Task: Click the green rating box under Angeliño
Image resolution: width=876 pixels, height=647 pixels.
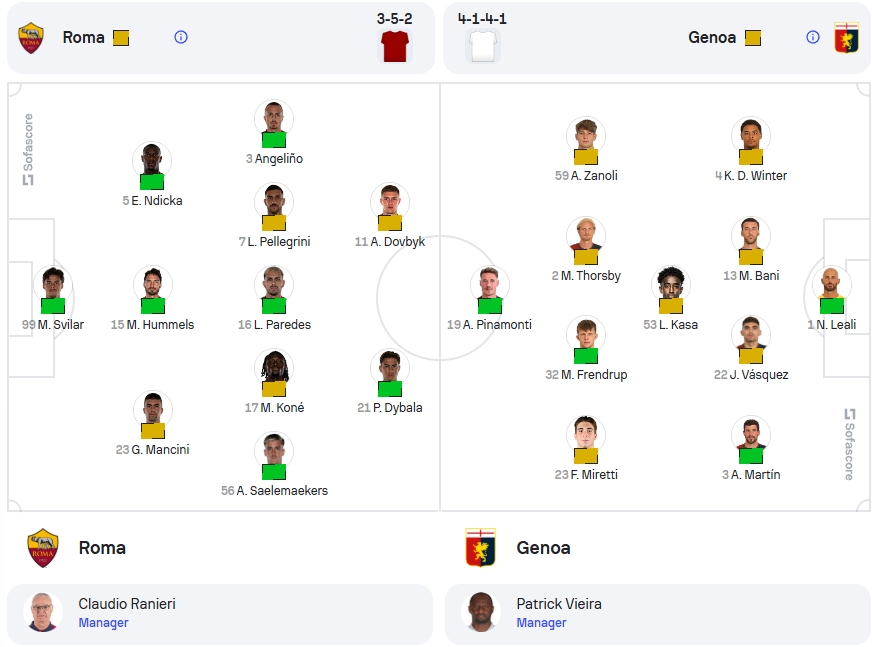Action: pyautogui.click(x=274, y=140)
